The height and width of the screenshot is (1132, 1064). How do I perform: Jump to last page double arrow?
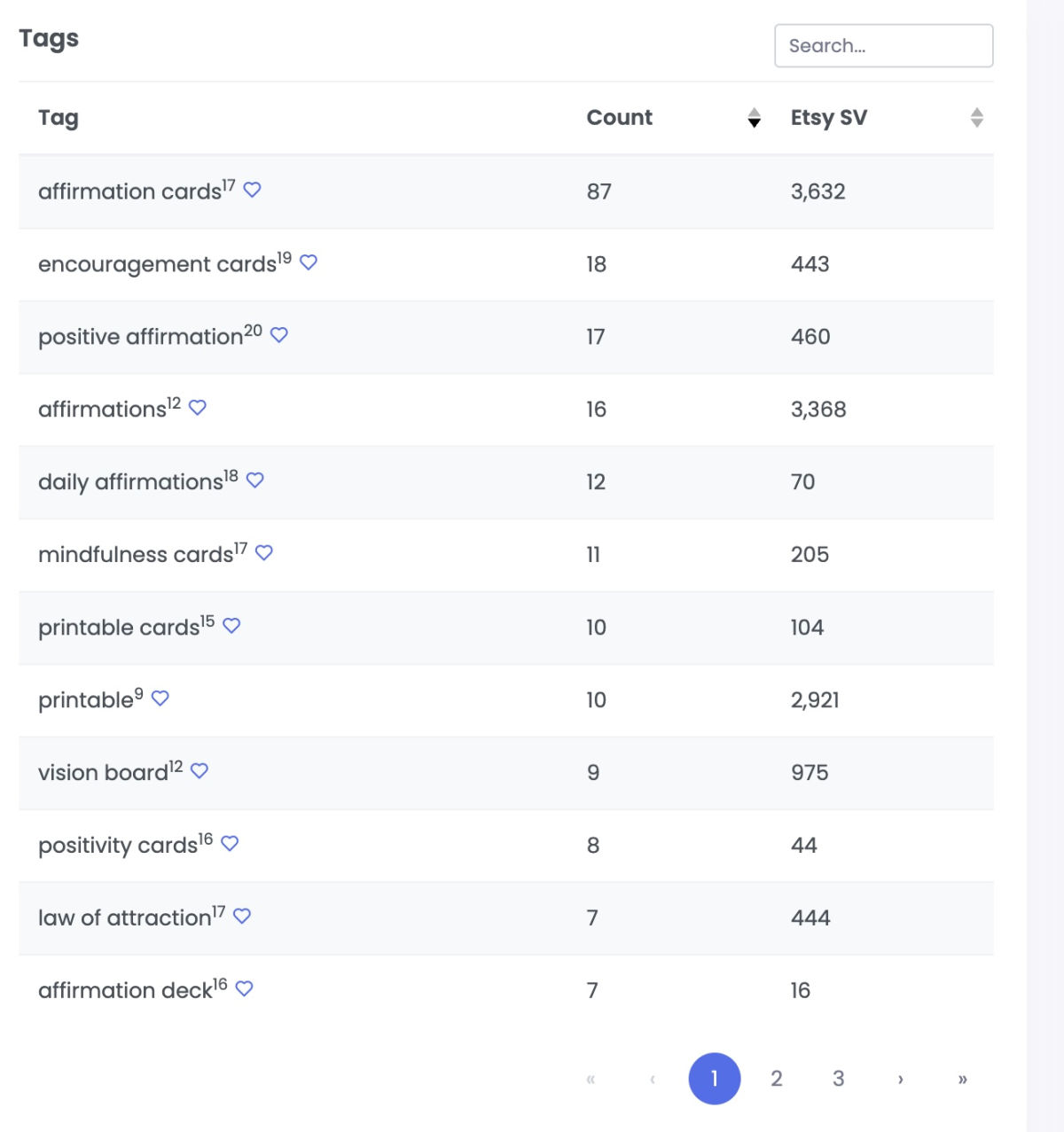pos(962,1079)
